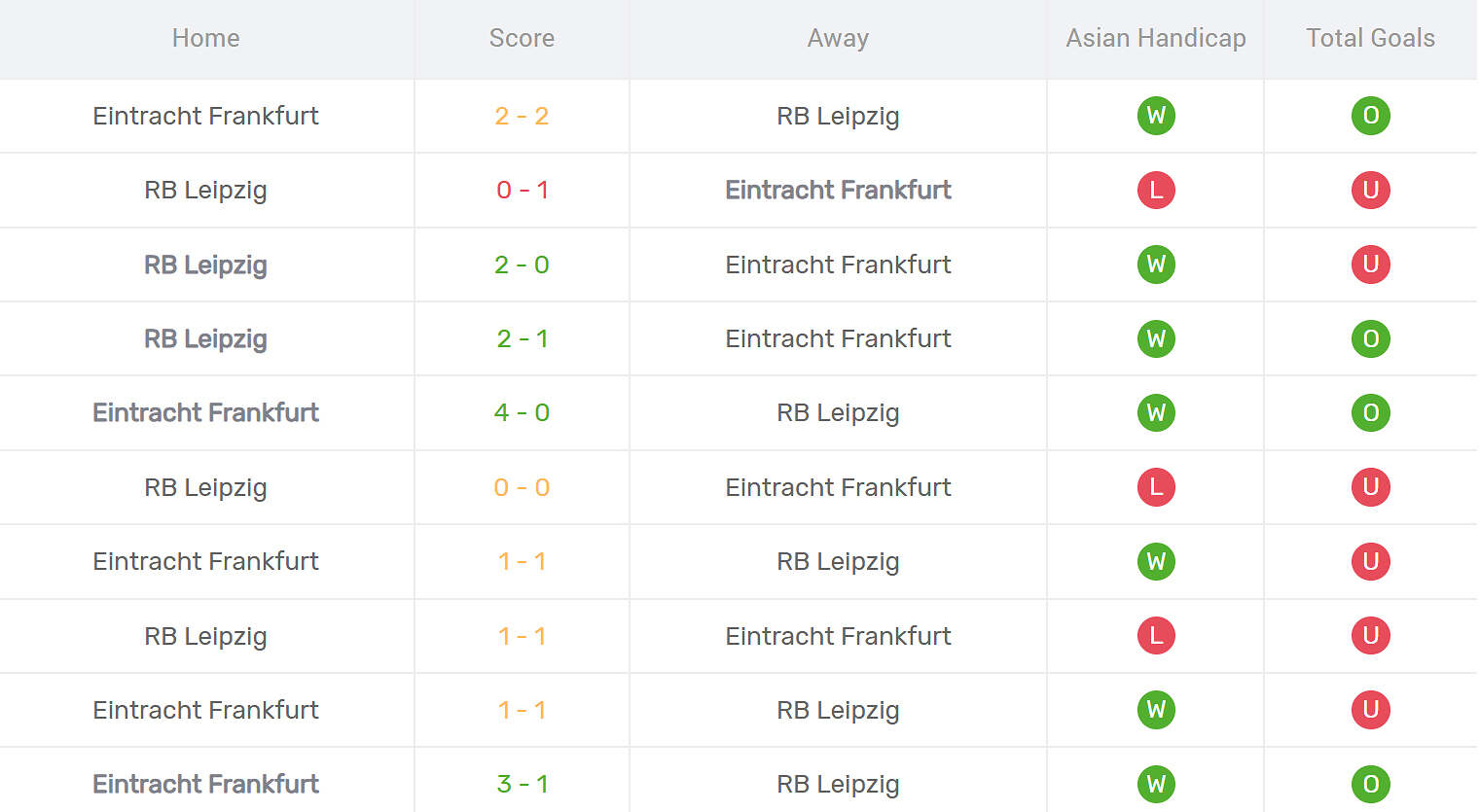The image size is (1480, 812).
Task: Click the L badge in the 0-0 match row
Action: [1156, 487]
